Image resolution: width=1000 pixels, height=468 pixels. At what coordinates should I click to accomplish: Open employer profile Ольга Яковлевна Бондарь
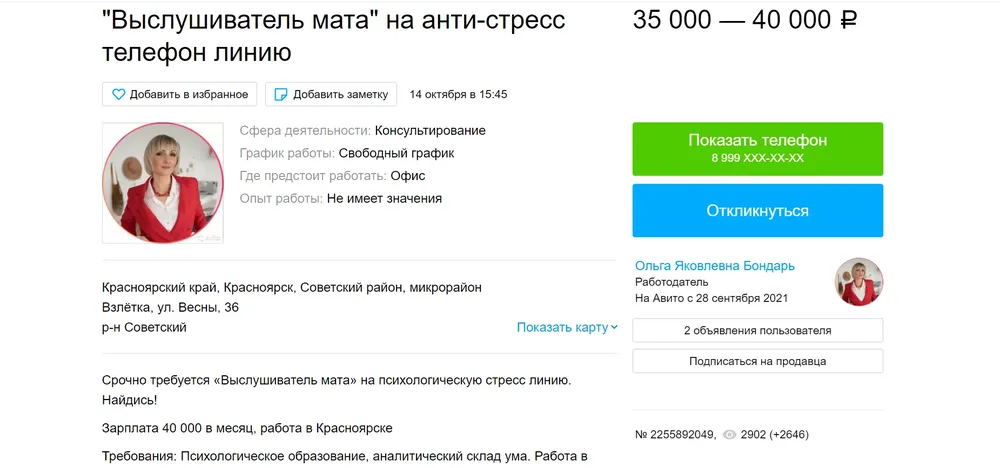tap(715, 266)
